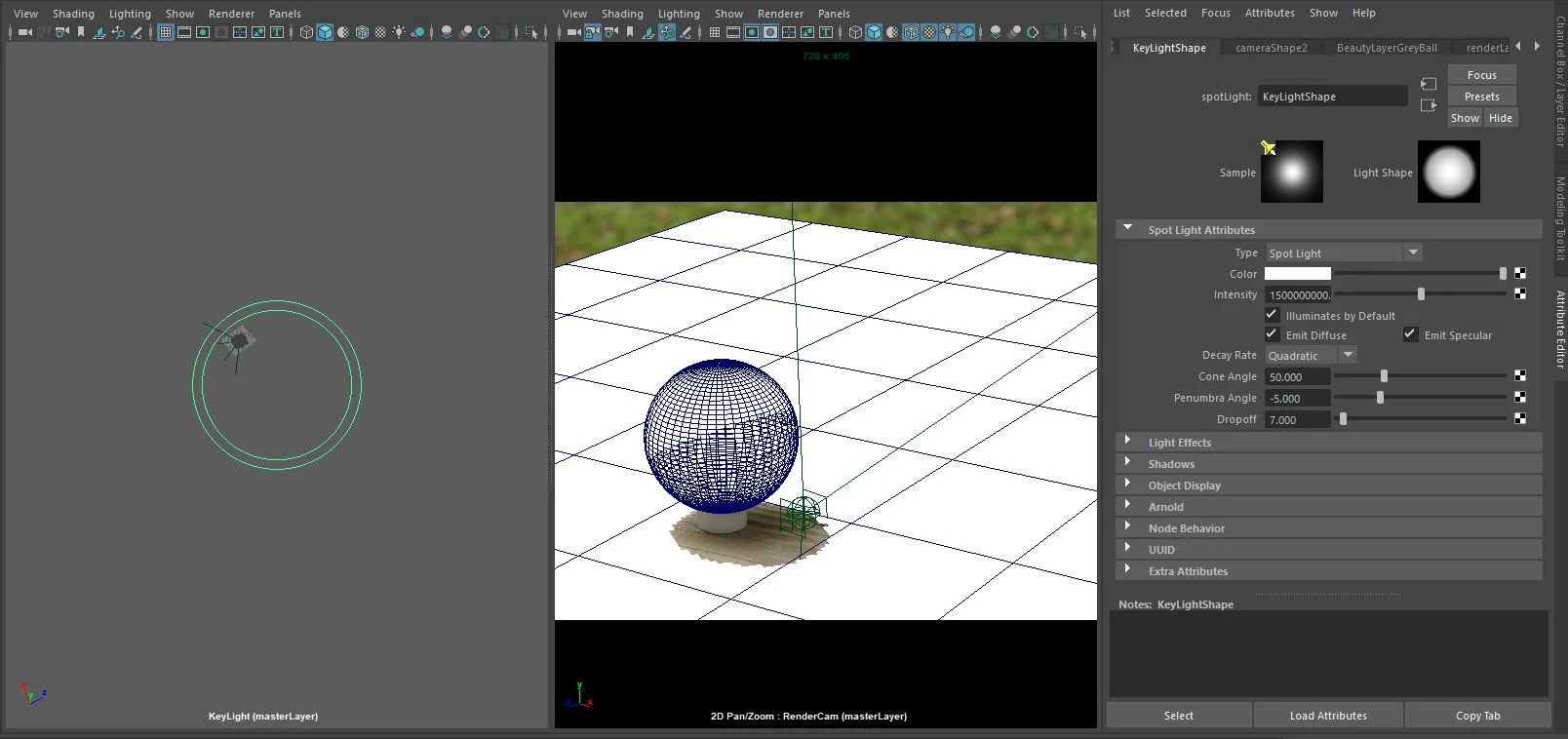Click the Cone Angle input field

coord(1297,377)
